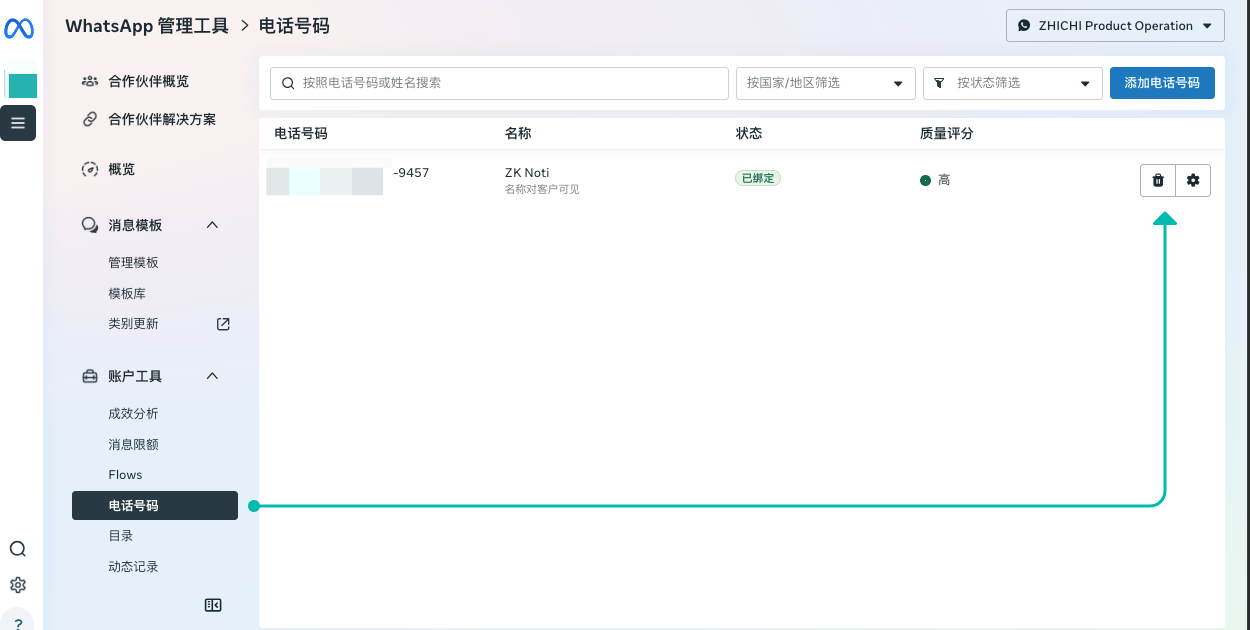This screenshot has width=1250, height=630.
Task: Click WhatsApp 管理工具 breadcrumb link
Action: pyautogui.click(x=147, y=26)
